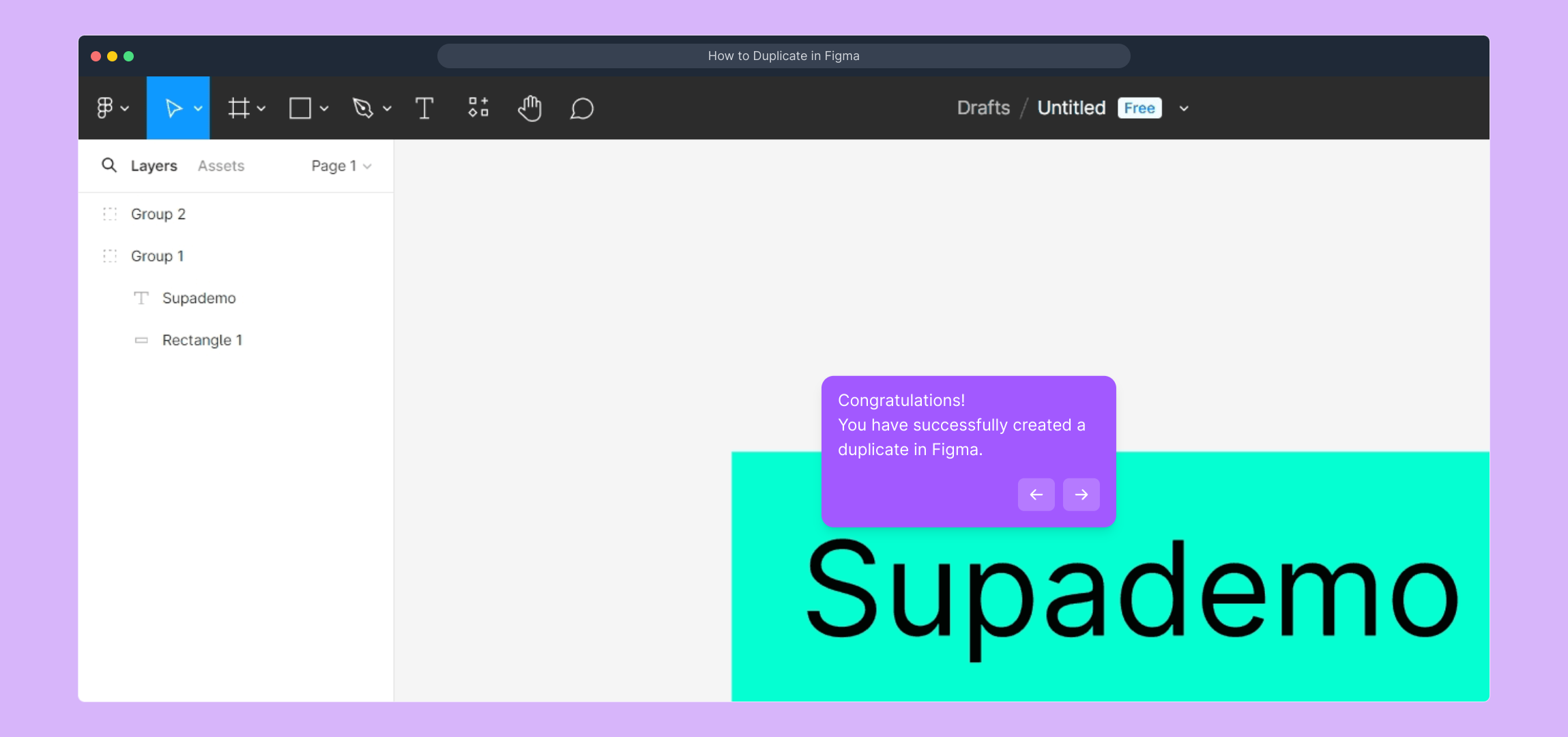Select the Comment tool
This screenshot has width=1568, height=737.
(x=581, y=108)
